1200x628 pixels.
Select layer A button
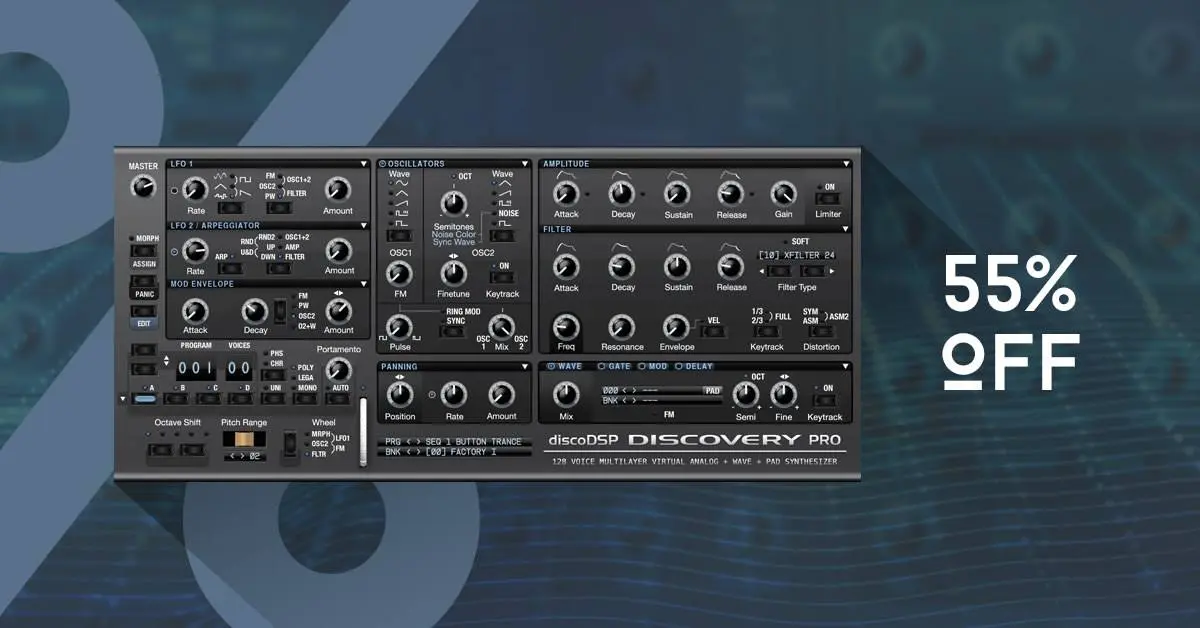point(146,399)
